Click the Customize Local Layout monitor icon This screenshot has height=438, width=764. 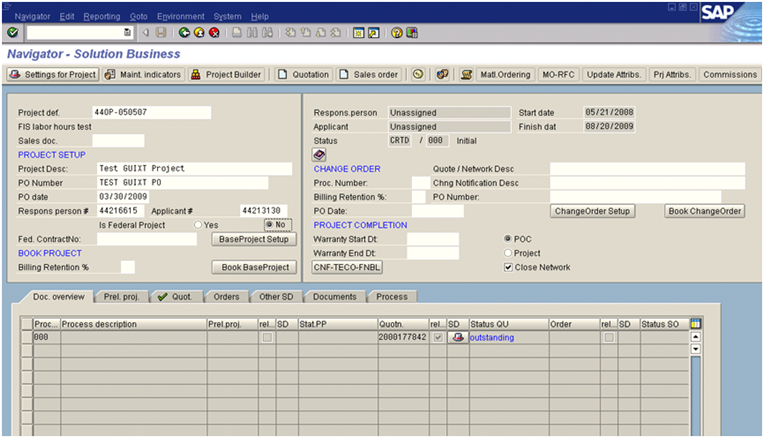pyautogui.click(x=413, y=33)
